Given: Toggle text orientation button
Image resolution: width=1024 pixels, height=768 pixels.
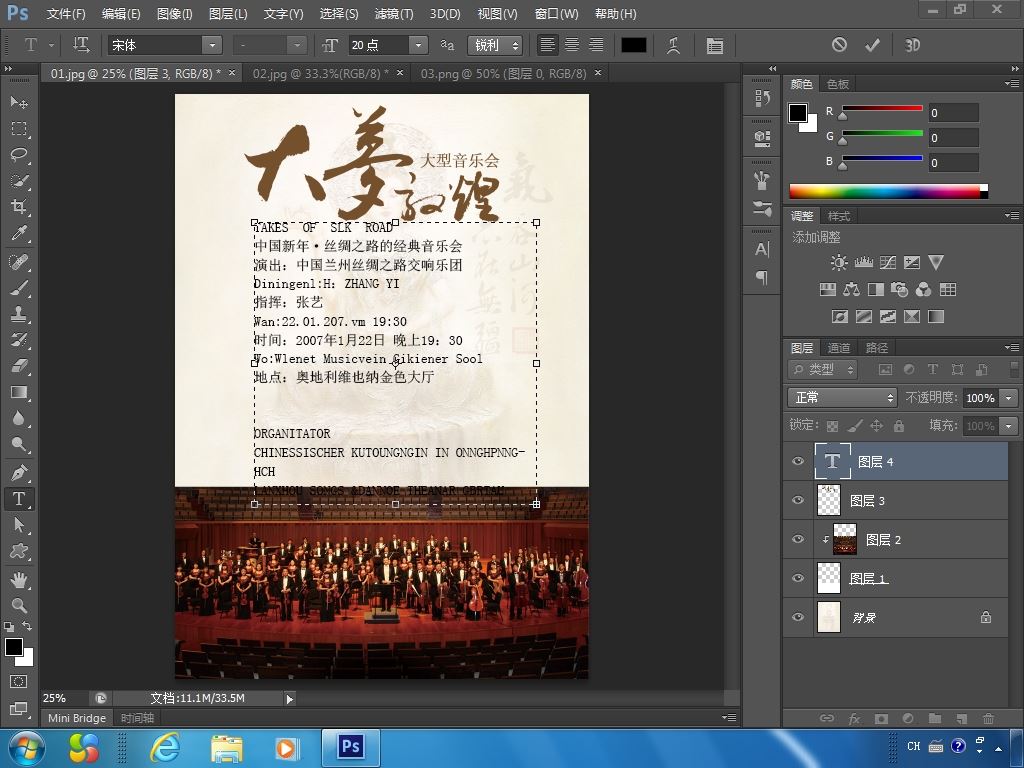Looking at the screenshot, I should point(81,44).
